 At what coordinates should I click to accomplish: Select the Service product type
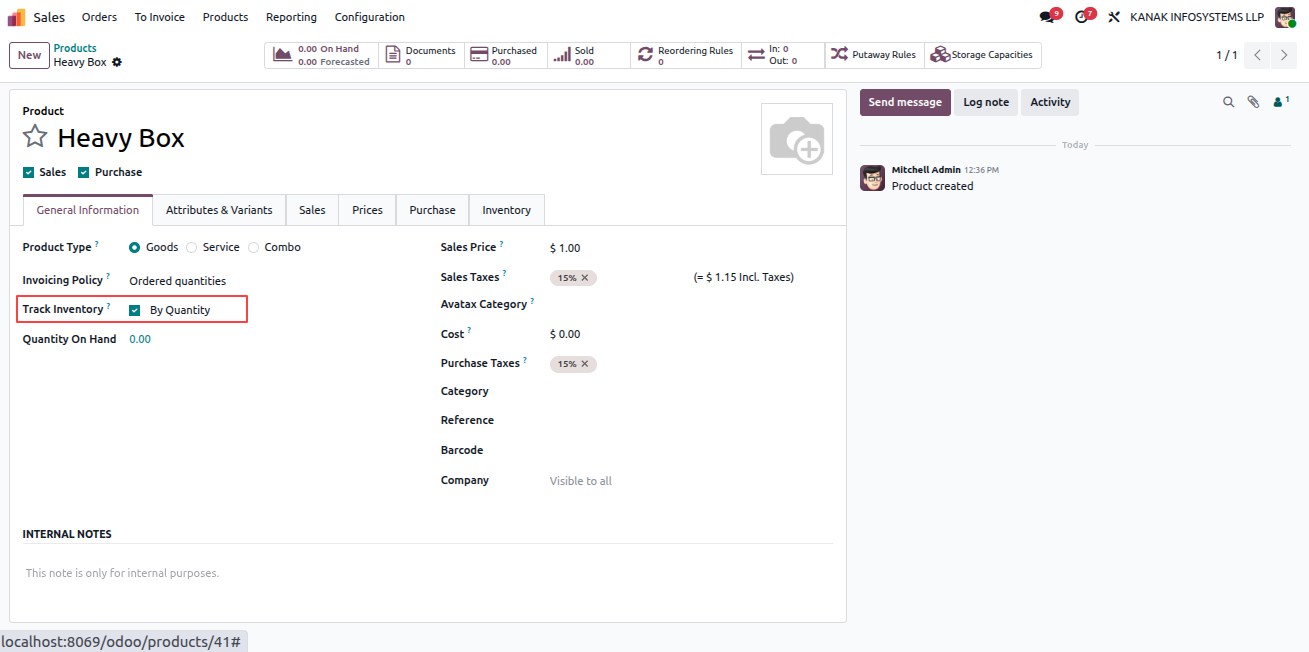[192, 247]
